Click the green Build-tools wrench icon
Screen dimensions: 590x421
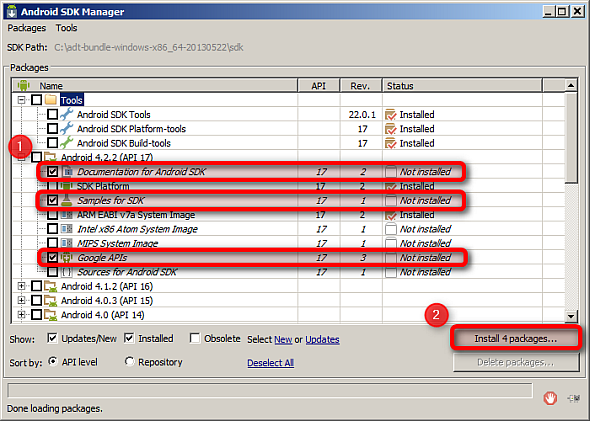[67, 143]
